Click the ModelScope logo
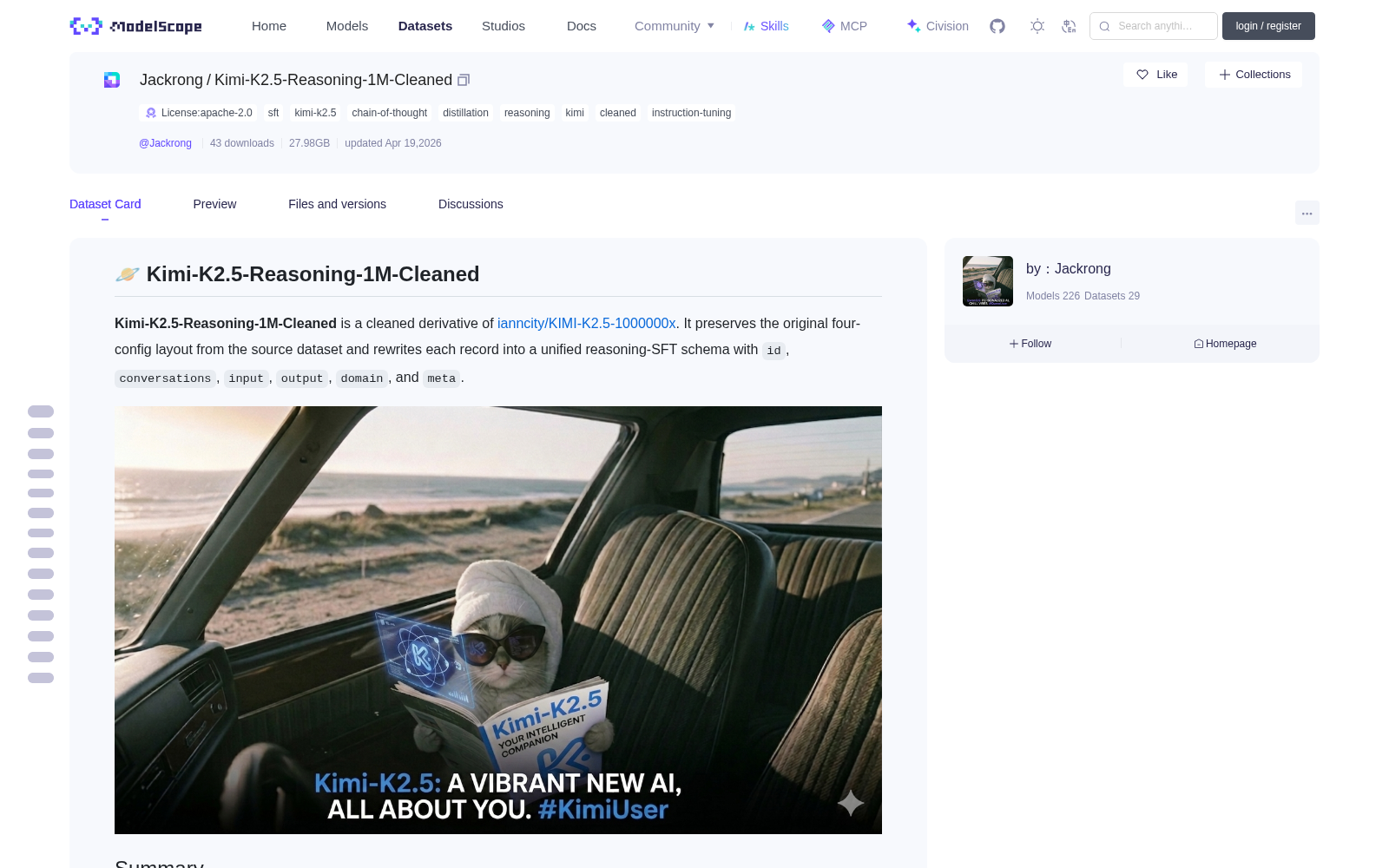Image resolution: width=1389 pixels, height=868 pixels. (x=135, y=26)
